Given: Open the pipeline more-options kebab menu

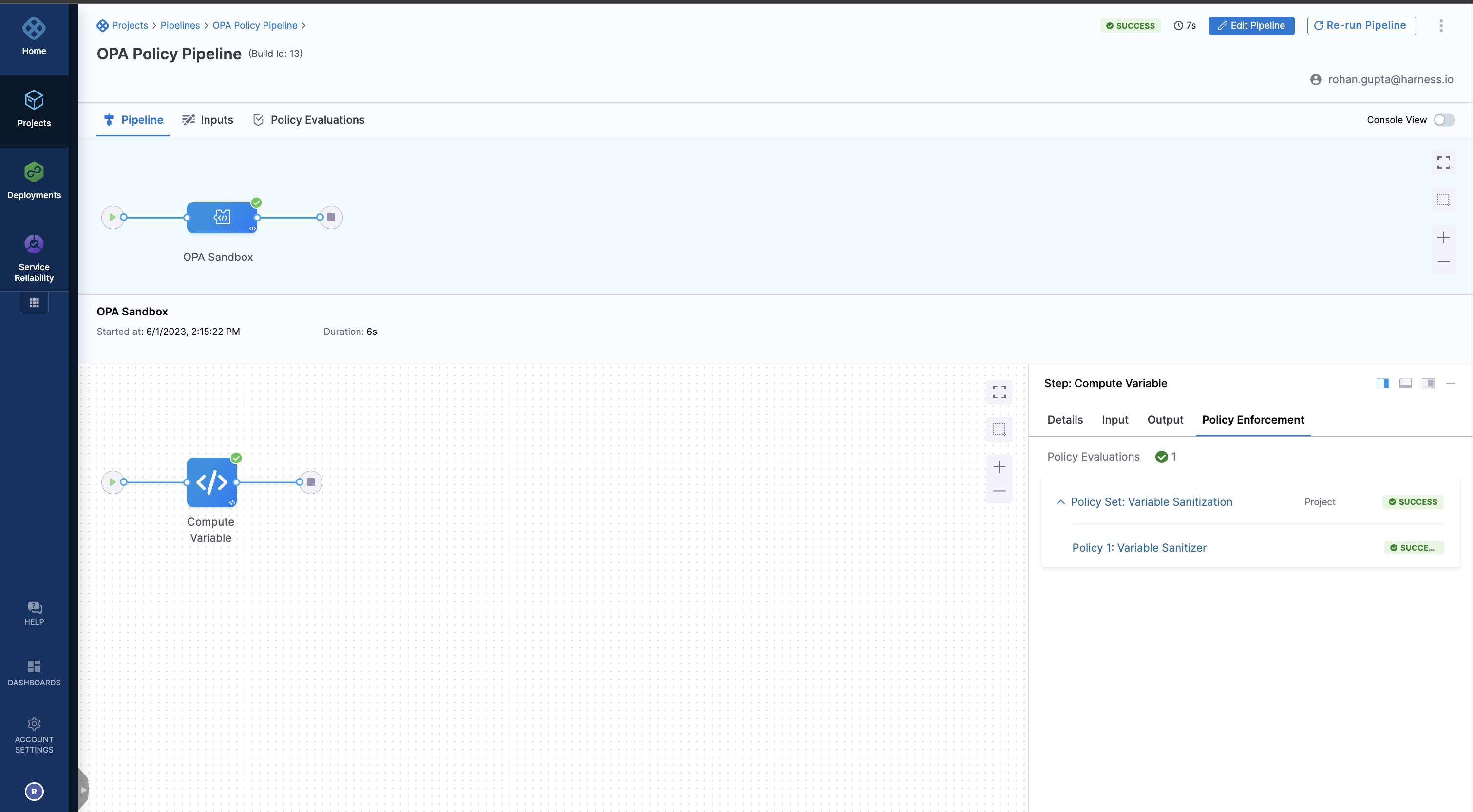Looking at the screenshot, I should [1440, 25].
